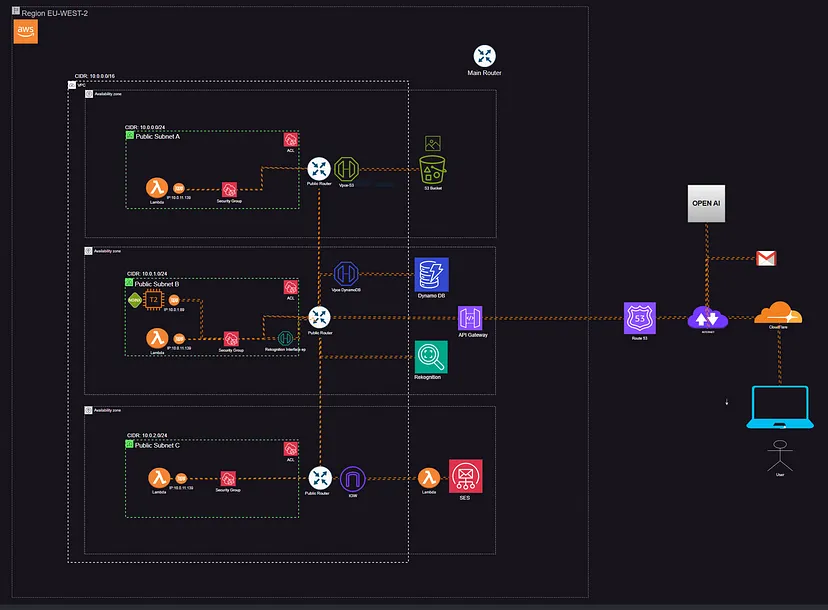This screenshot has width=828, height=610.
Task: Select the Rekognition Interface endpoint icon
Action: 285,338
